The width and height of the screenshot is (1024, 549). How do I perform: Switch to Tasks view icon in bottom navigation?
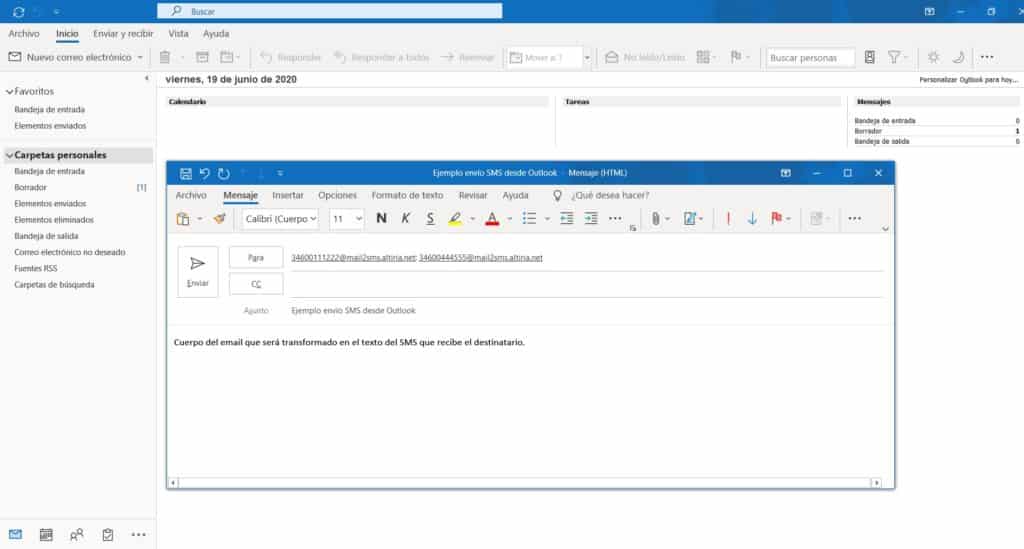point(108,535)
